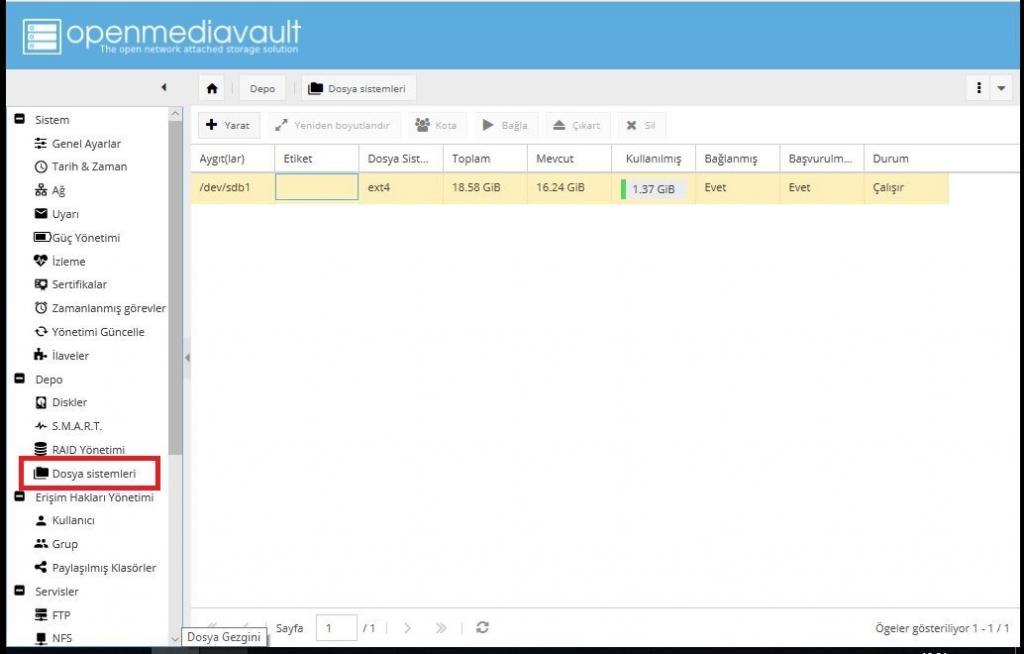This screenshot has height=654, width=1024.
Task: Click the Çalışır status cell
Action: point(906,188)
